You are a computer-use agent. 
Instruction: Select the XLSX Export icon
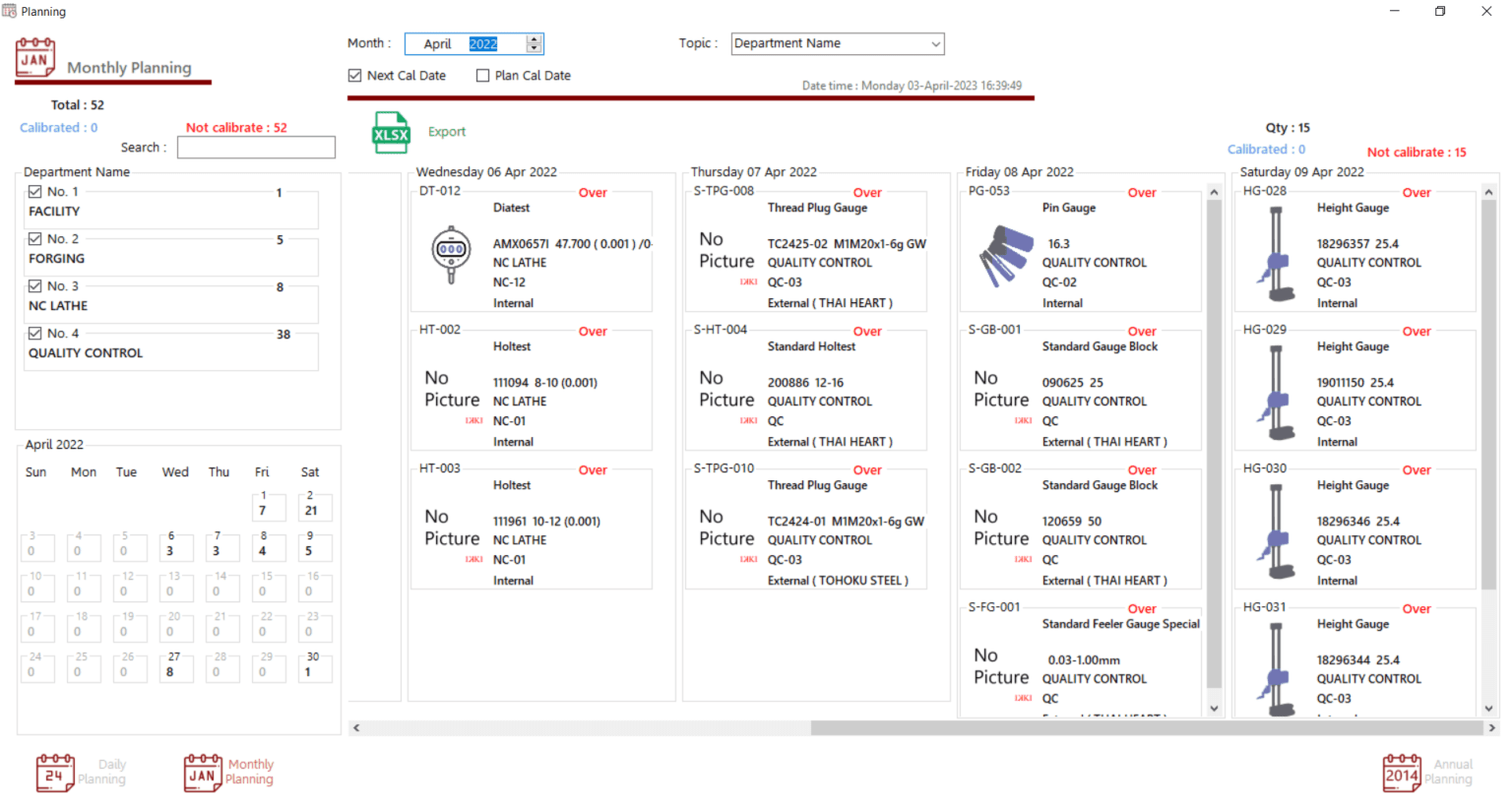tap(391, 132)
